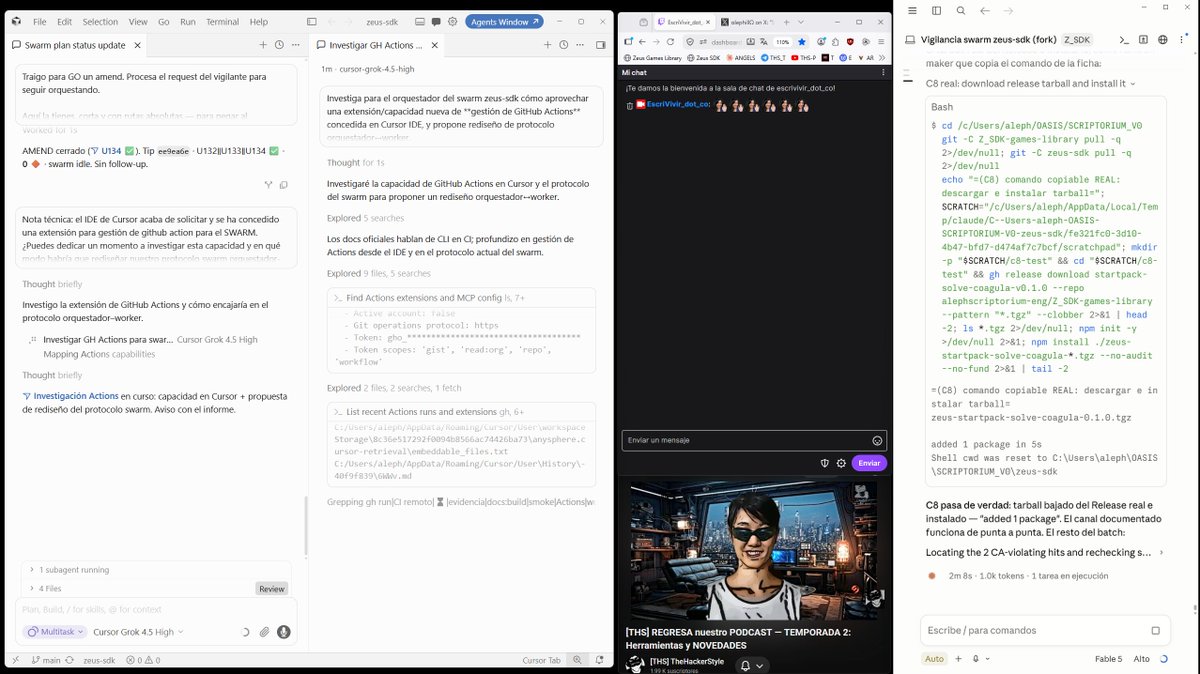Copy the AMEND cerrado message
1200x674 pixels.
pos(284,185)
